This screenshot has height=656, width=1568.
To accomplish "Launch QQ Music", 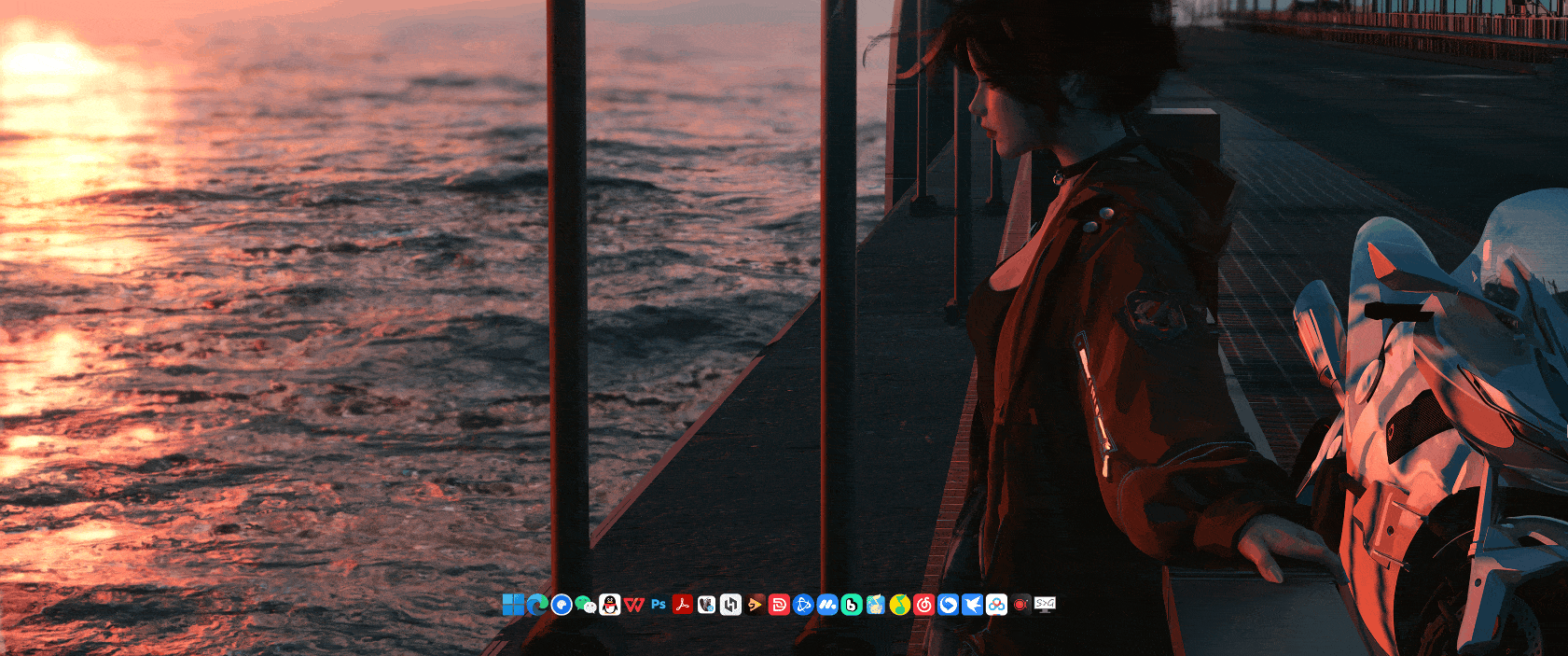I will pos(900,605).
